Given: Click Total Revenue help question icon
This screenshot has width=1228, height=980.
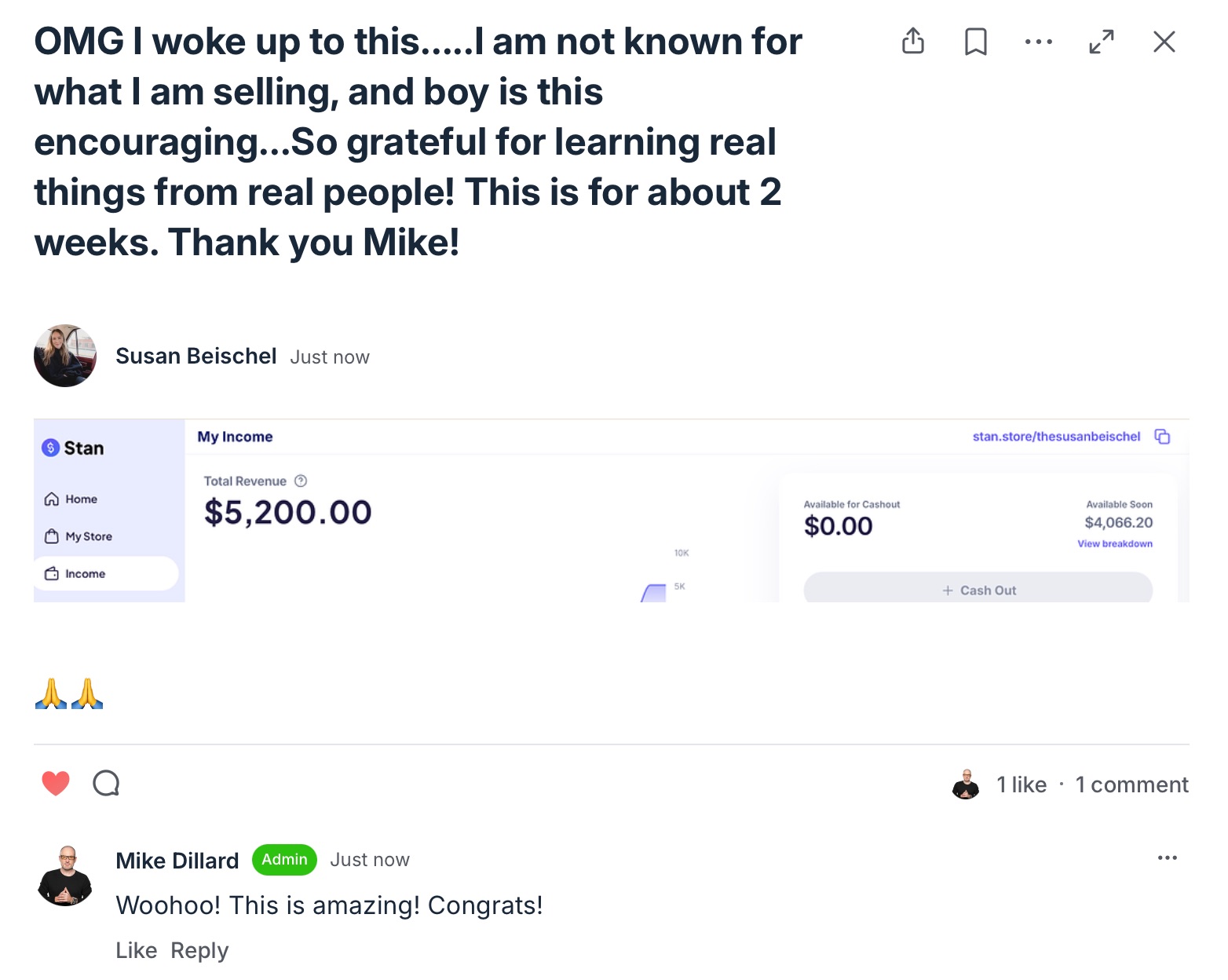Looking at the screenshot, I should [x=301, y=481].
